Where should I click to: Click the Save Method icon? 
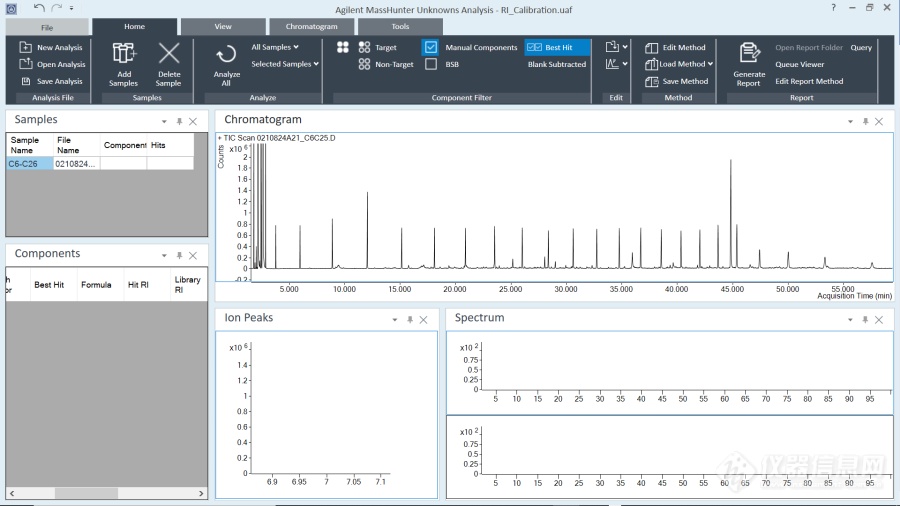tap(651, 81)
